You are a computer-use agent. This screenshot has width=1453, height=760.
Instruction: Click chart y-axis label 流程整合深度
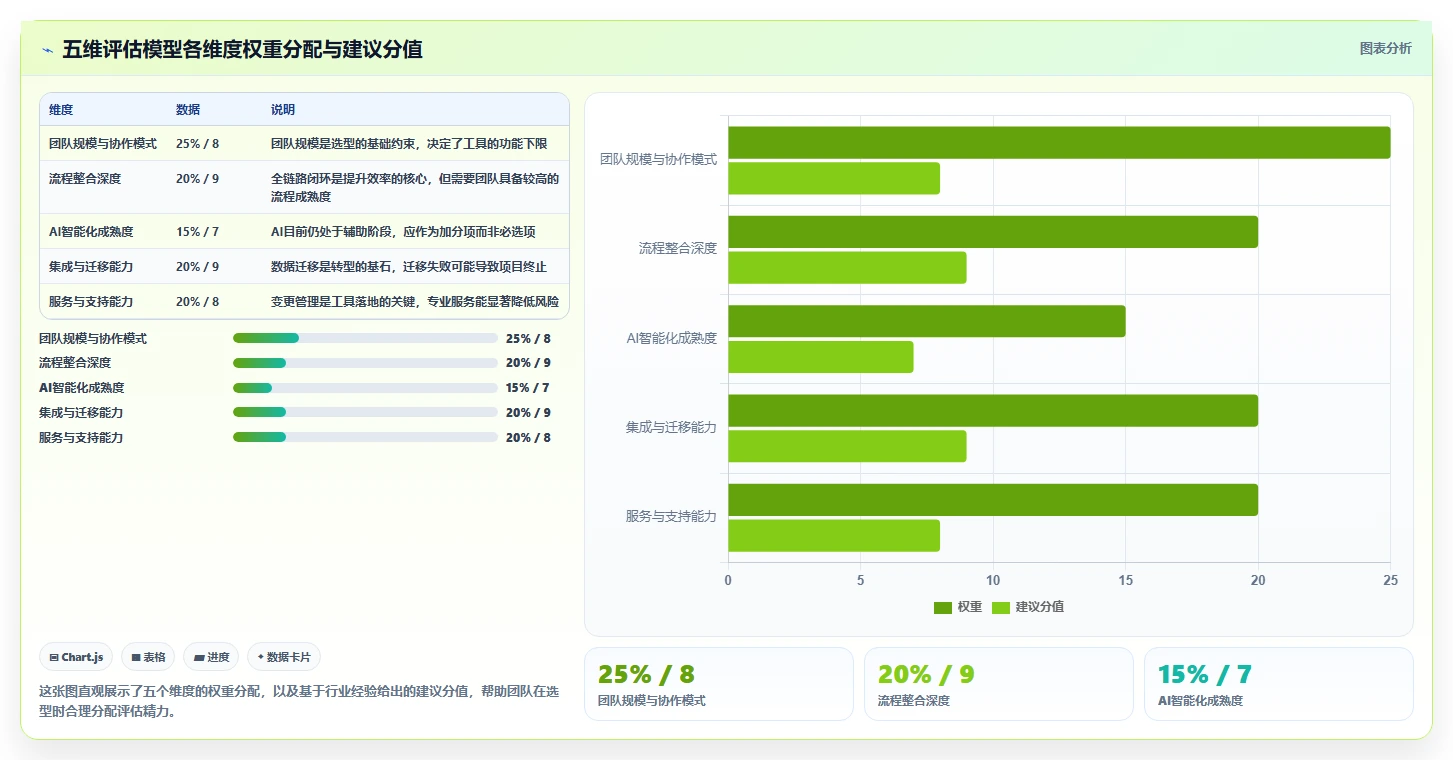pyautogui.click(x=678, y=248)
